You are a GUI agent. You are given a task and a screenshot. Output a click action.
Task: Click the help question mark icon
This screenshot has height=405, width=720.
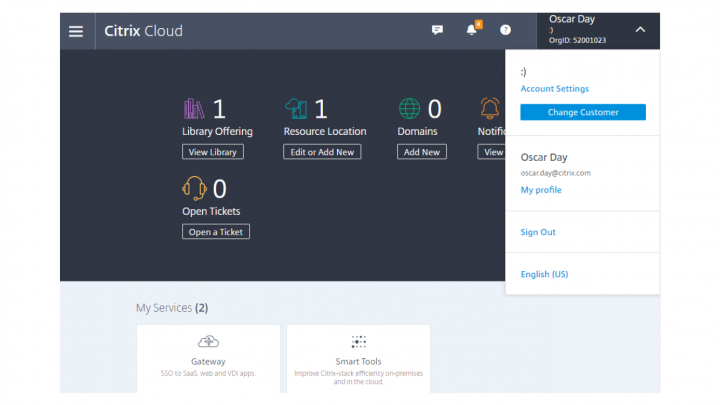click(505, 30)
